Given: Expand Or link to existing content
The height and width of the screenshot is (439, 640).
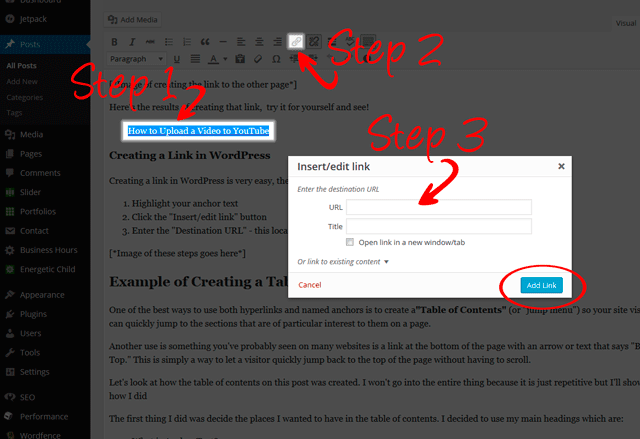Looking at the screenshot, I should click(x=343, y=262).
